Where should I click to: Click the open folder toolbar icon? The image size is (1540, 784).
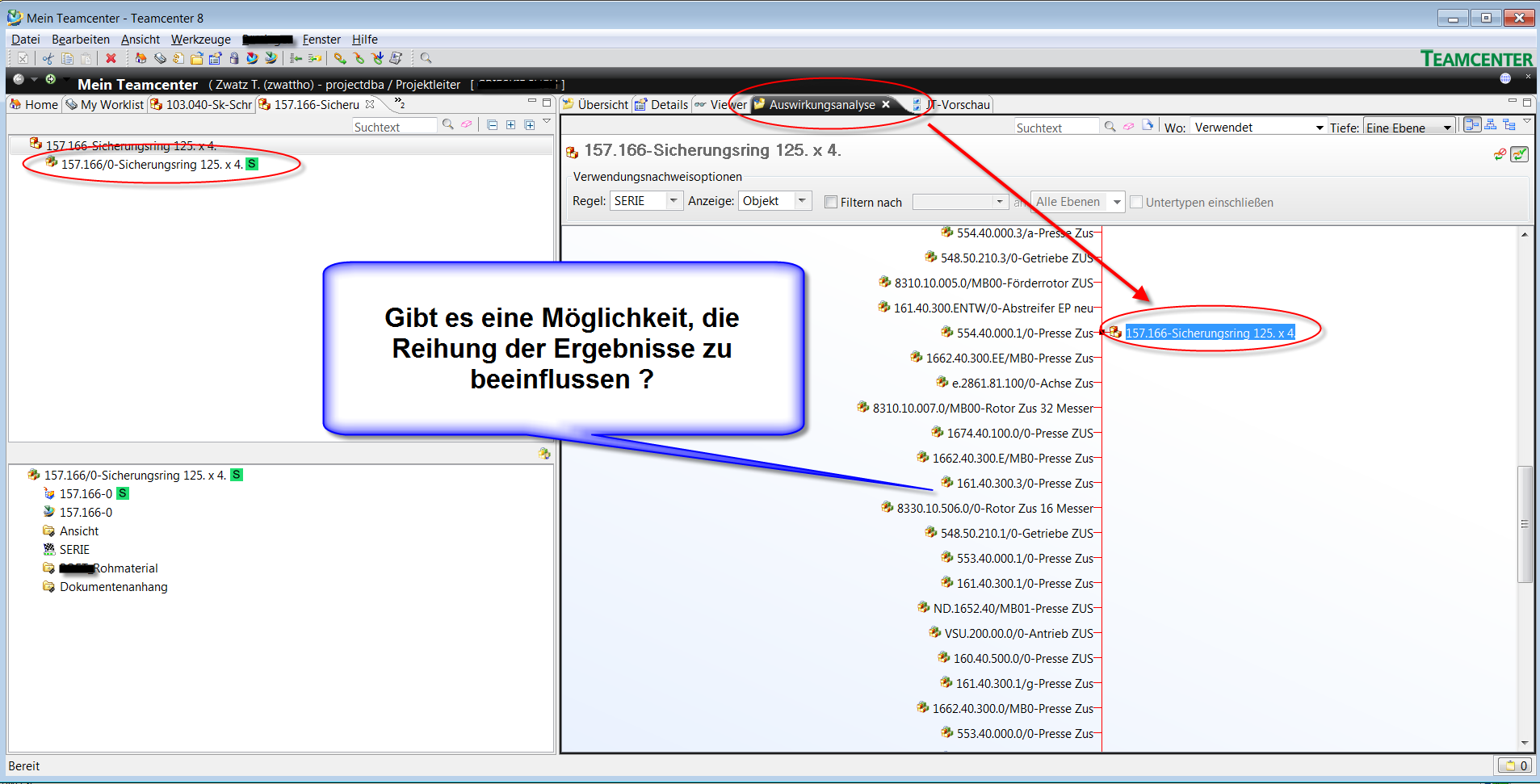pyautogui.click(x=196, y=58)
